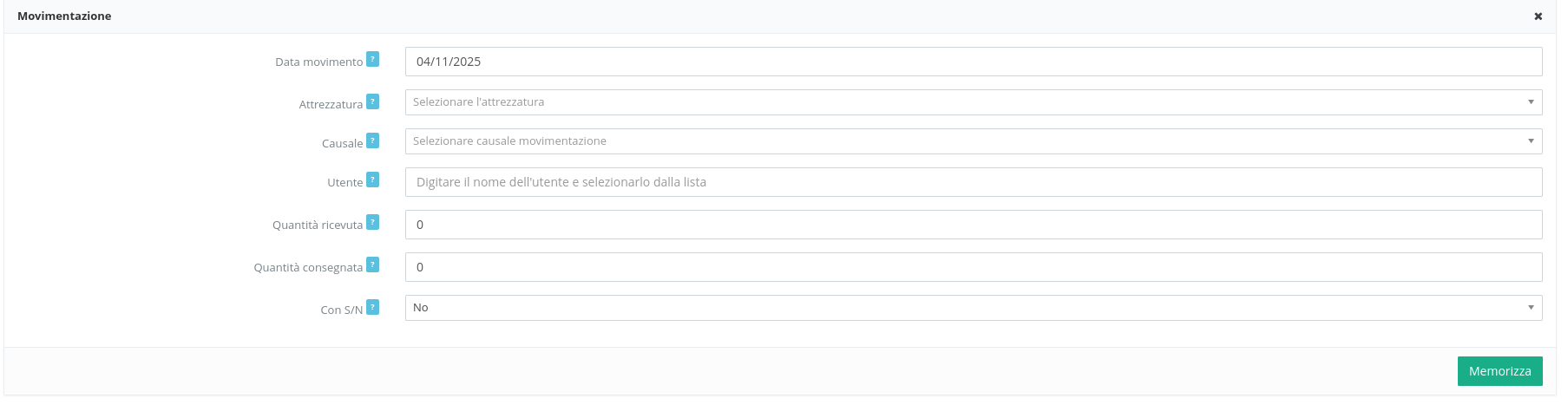Select the Quantità consegnata input field
Screen dimensions: 1568x405
(x=973, y=267)
